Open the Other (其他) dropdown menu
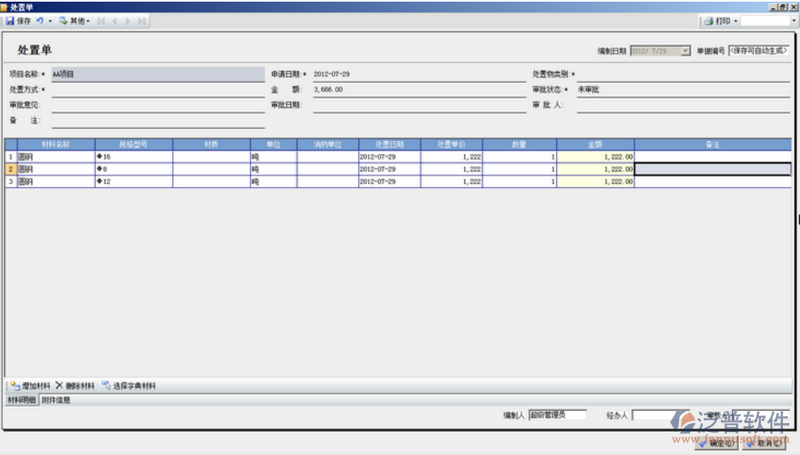This screenshot has width=800, height=455. click(x=75, y=20)
